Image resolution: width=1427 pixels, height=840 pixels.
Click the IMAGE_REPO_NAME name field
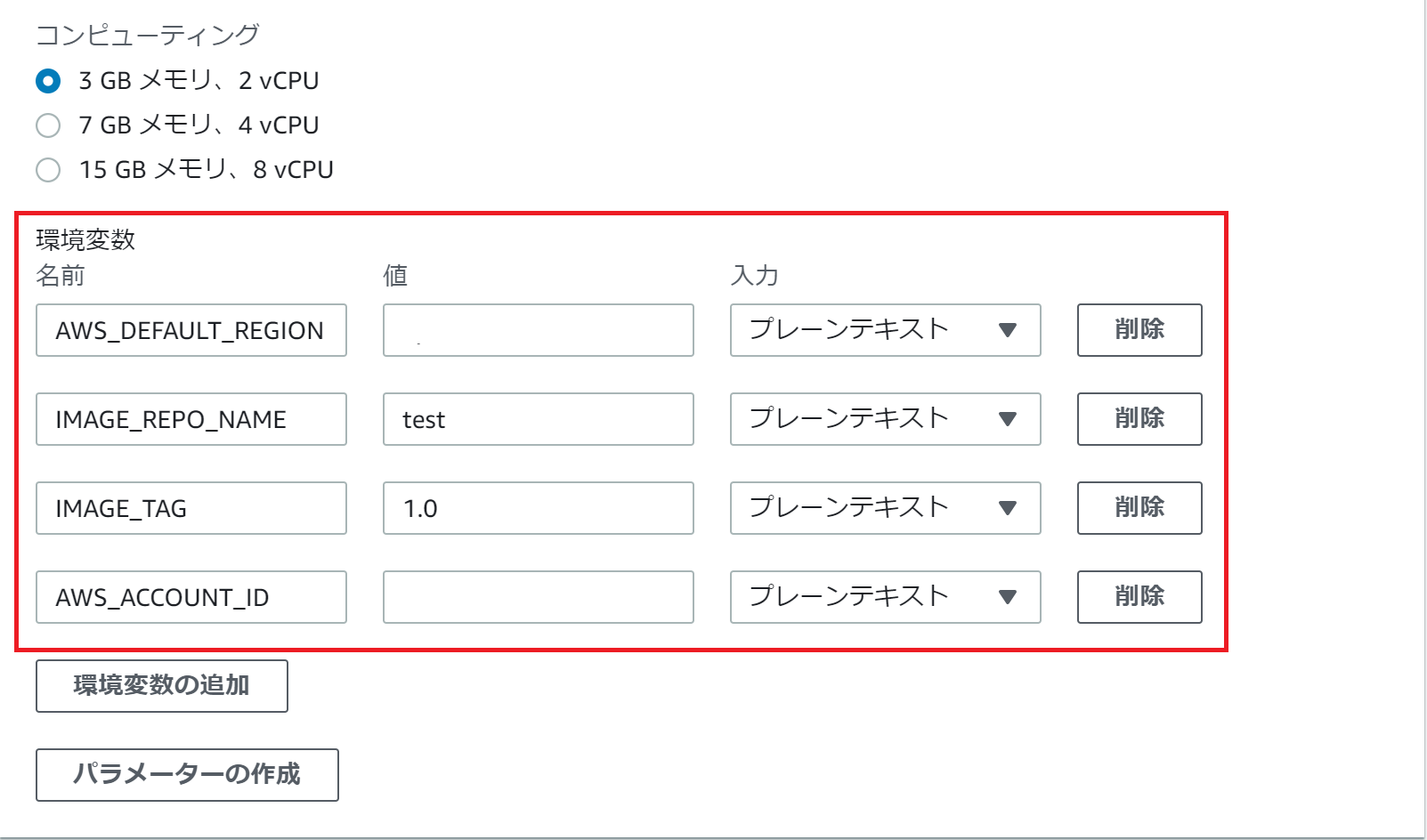click(191, 419)
